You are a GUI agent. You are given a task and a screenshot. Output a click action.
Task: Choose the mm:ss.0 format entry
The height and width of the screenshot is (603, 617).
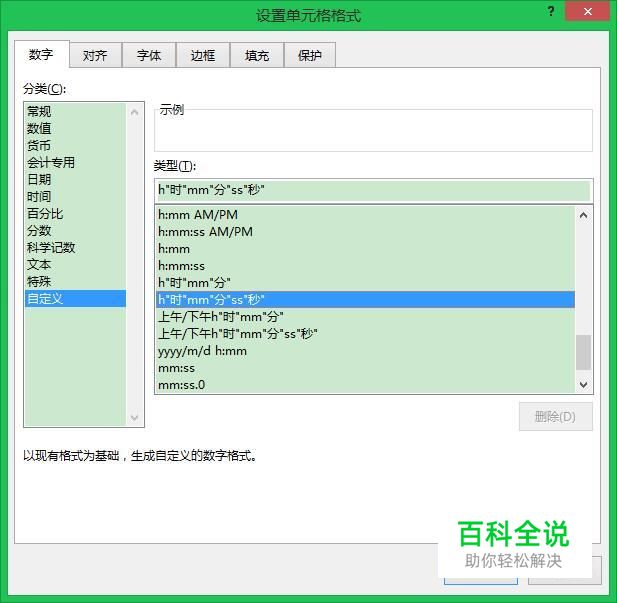[366, 385]
